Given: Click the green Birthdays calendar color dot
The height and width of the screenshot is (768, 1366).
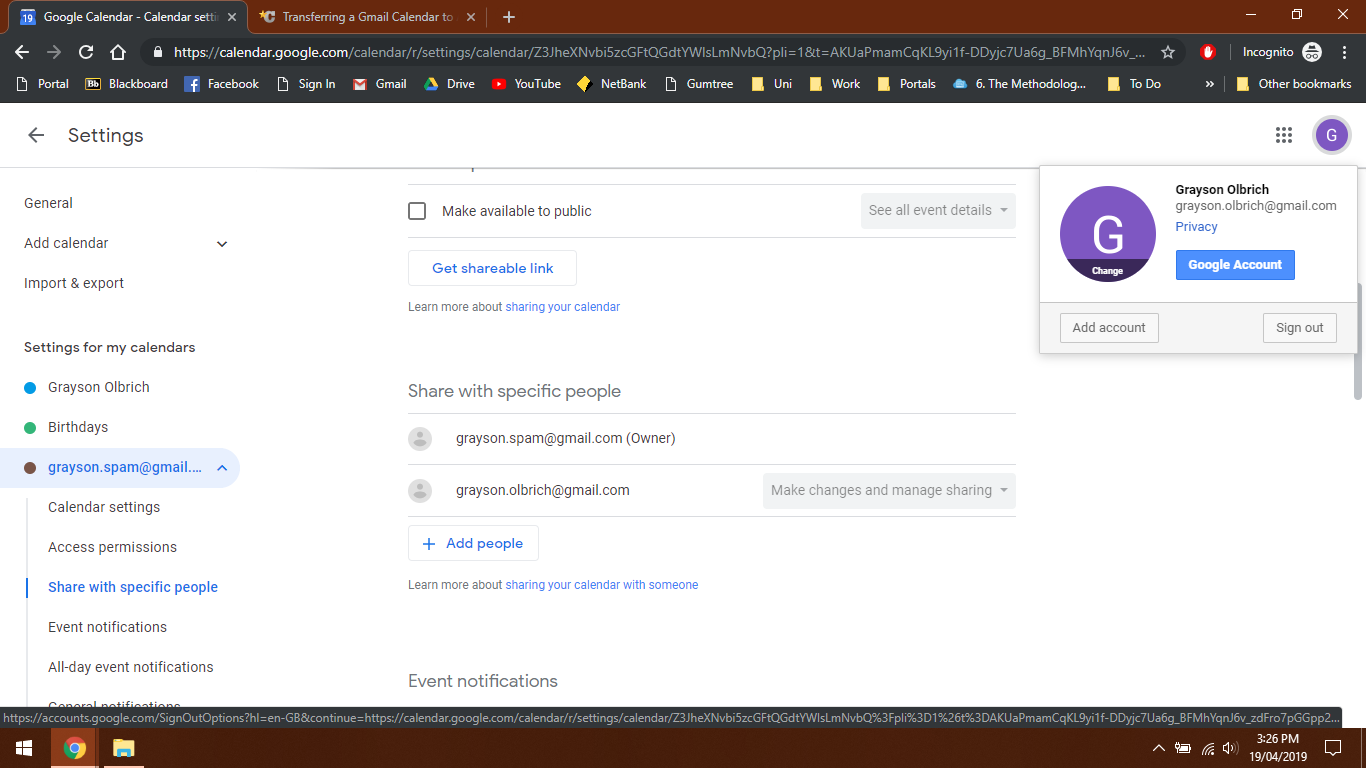Looking at the screenshot, I should [x=30, y=427].
